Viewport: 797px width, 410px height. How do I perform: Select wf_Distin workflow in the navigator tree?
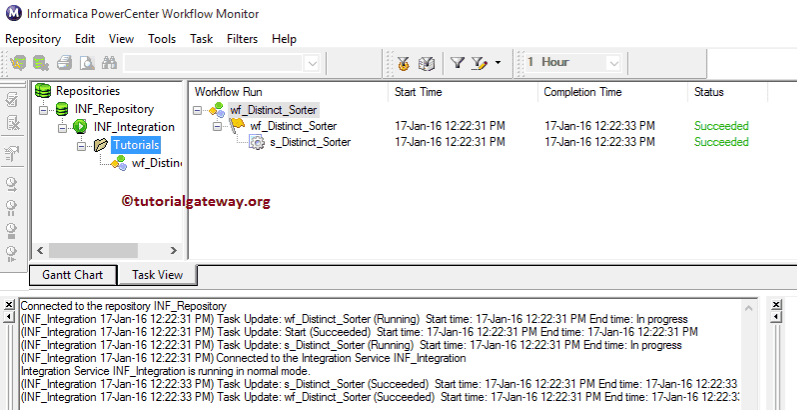[156, 163]
